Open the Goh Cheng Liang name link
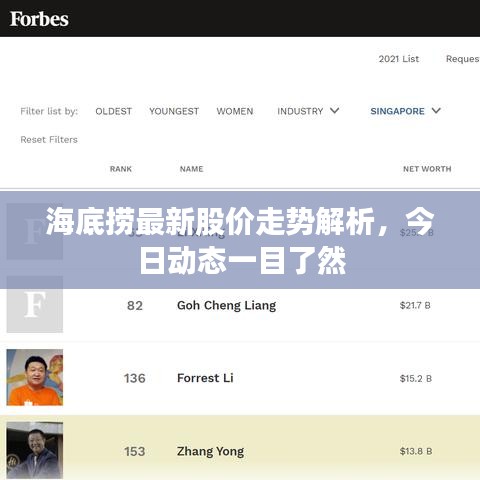 pyautogui.click(x=226, y=306)
